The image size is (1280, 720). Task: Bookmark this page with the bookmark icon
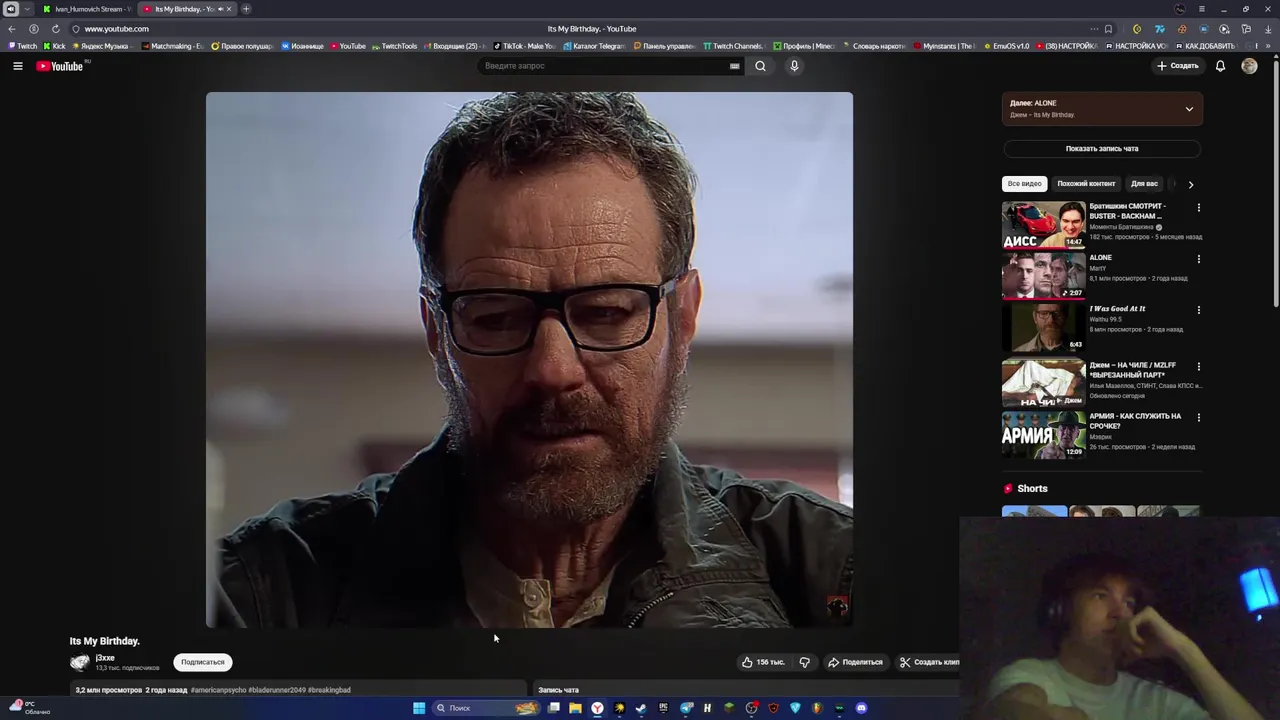coord(1108,29)
